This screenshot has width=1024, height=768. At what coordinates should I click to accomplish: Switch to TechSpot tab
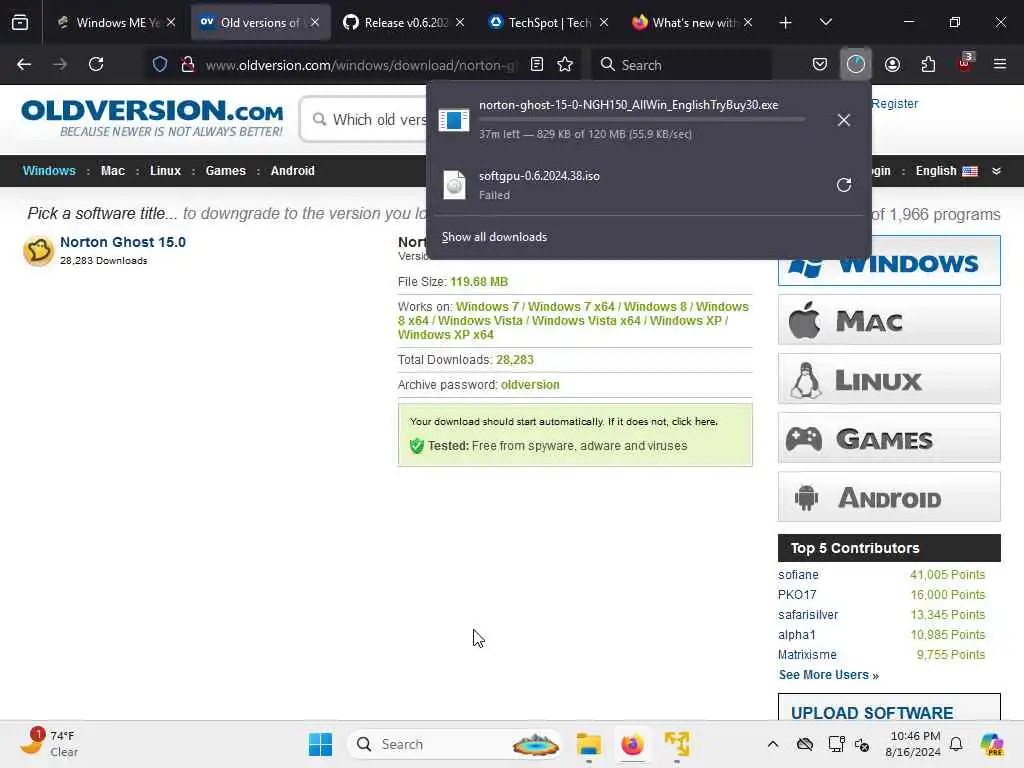pyautogui.click(x=549, y=23)
